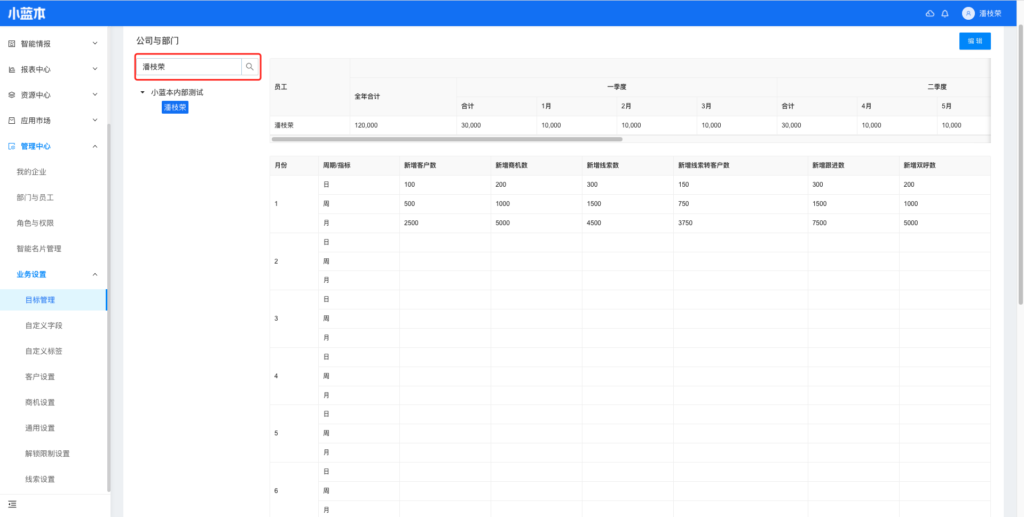This screenshot has height=517, width=1024.
Task: Collapse the 管理中心 menu chevron
Action: point(95,146)
